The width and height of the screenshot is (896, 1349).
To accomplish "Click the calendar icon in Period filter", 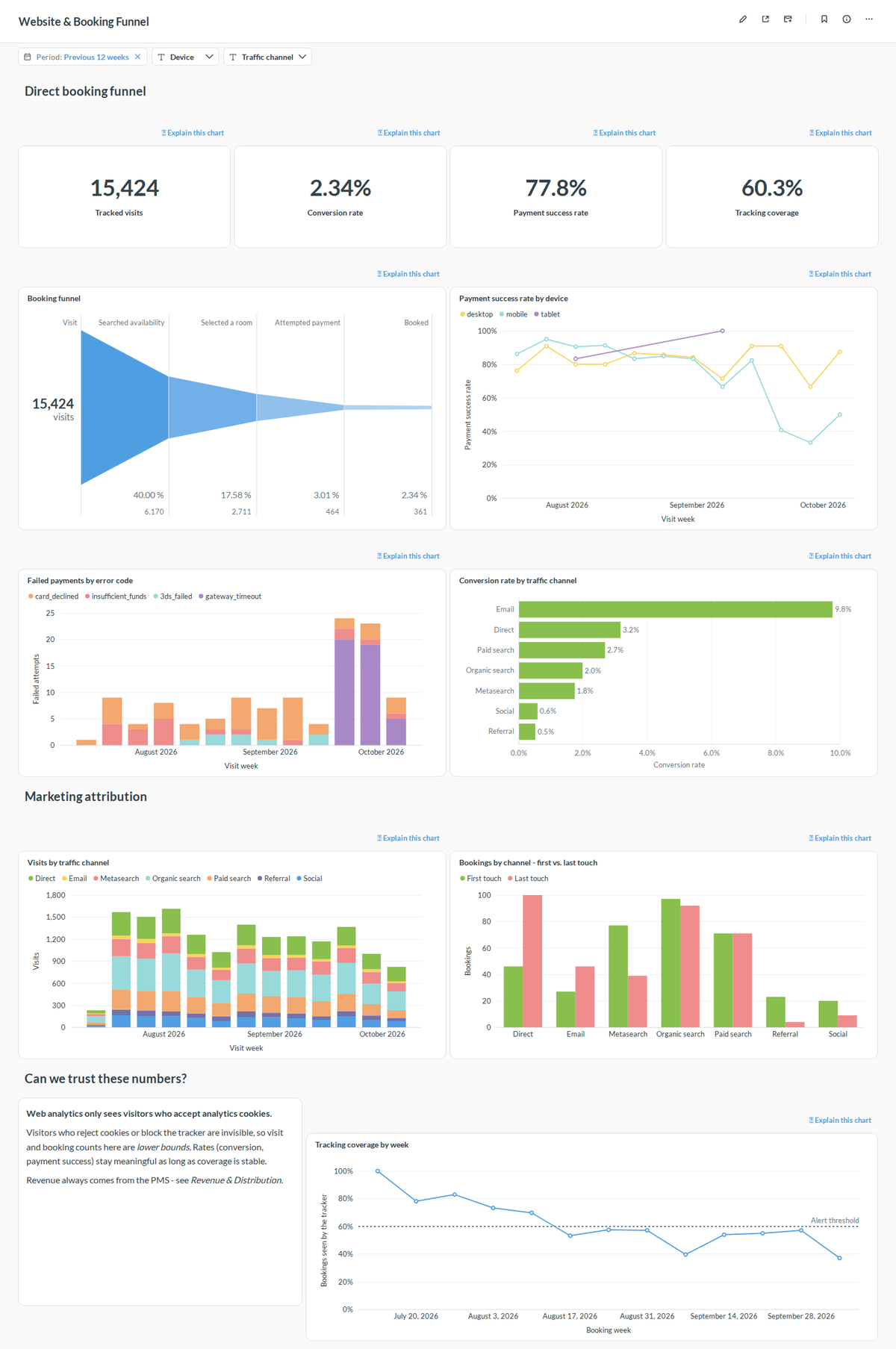I will [28, 57].
